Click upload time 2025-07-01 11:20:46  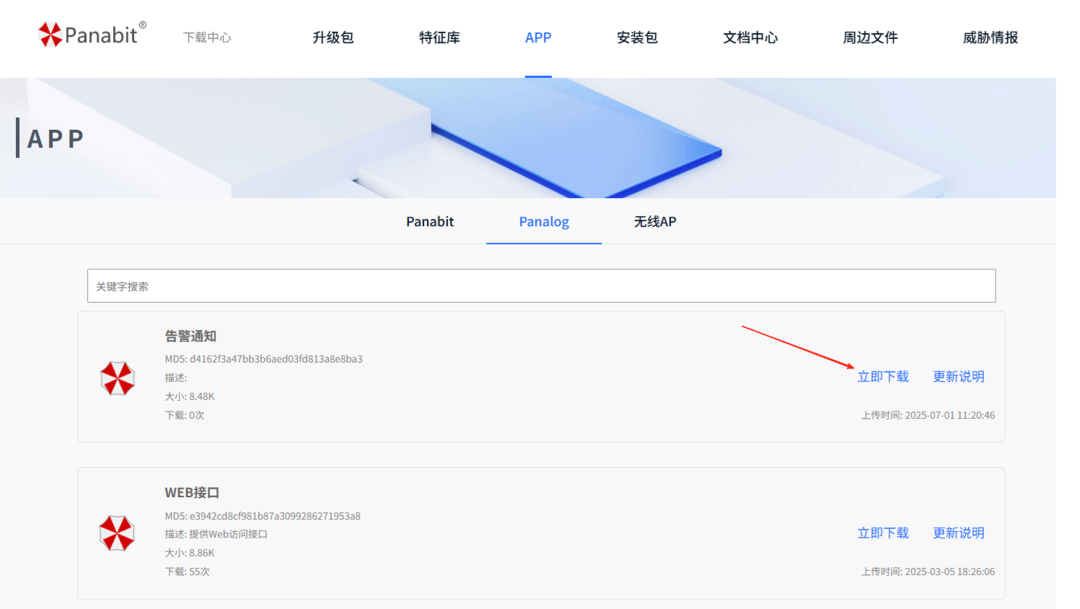(950, 415)
